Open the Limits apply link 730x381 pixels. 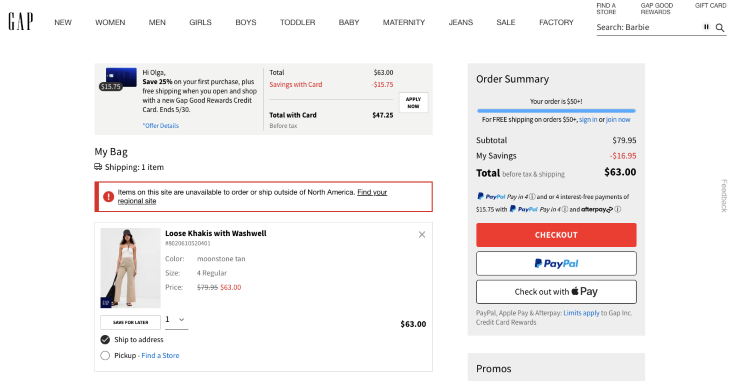pos(581,313)
